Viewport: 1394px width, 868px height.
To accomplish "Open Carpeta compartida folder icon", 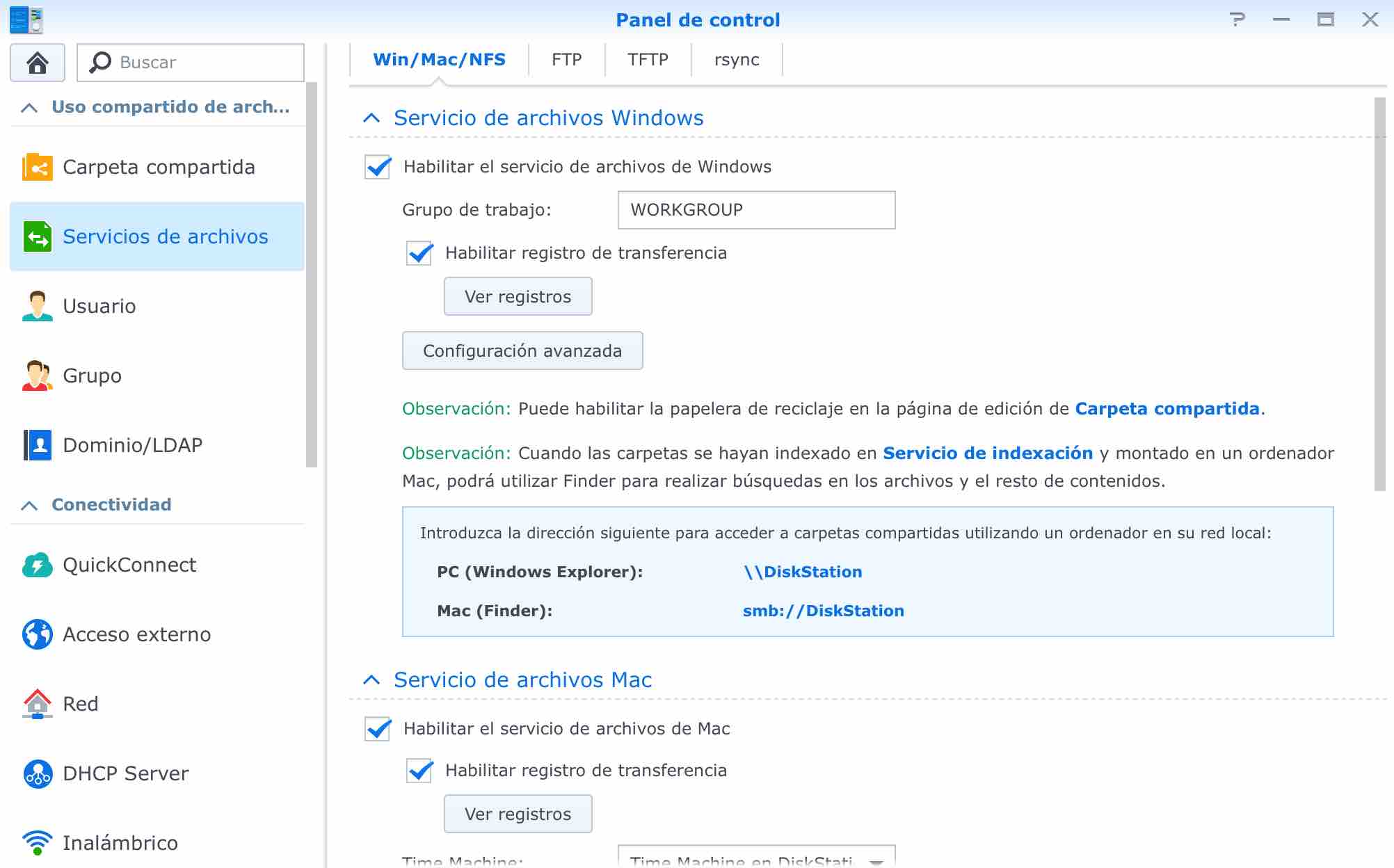I will coord(38,167).
